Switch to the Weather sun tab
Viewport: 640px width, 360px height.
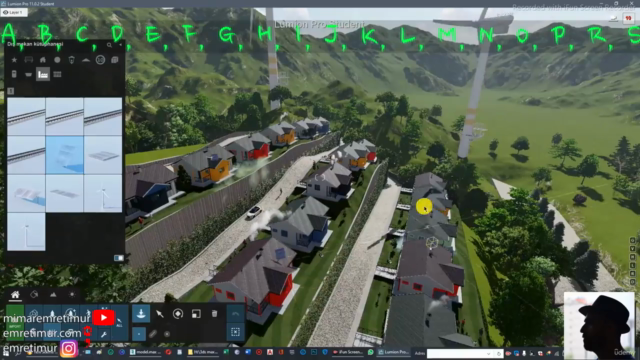72,295
